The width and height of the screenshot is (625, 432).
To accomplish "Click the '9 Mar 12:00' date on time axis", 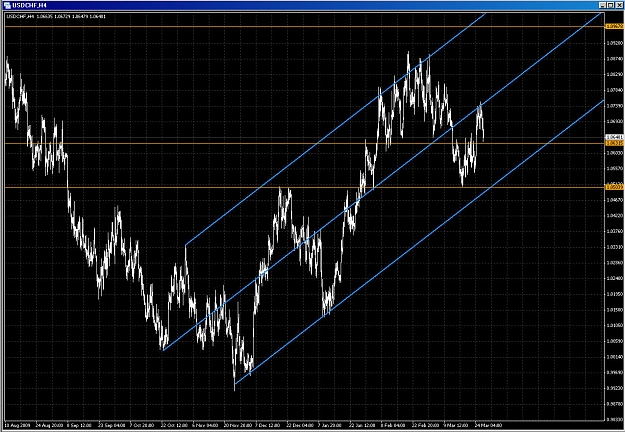I will pos(456,425).
